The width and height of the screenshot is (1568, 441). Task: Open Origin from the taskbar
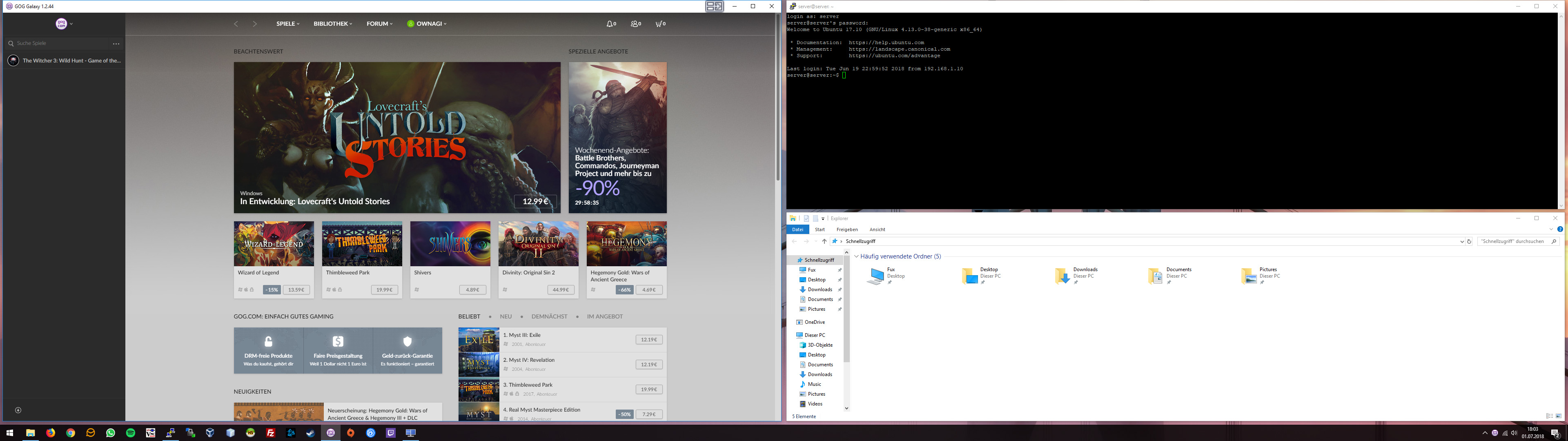click(351, 433)
